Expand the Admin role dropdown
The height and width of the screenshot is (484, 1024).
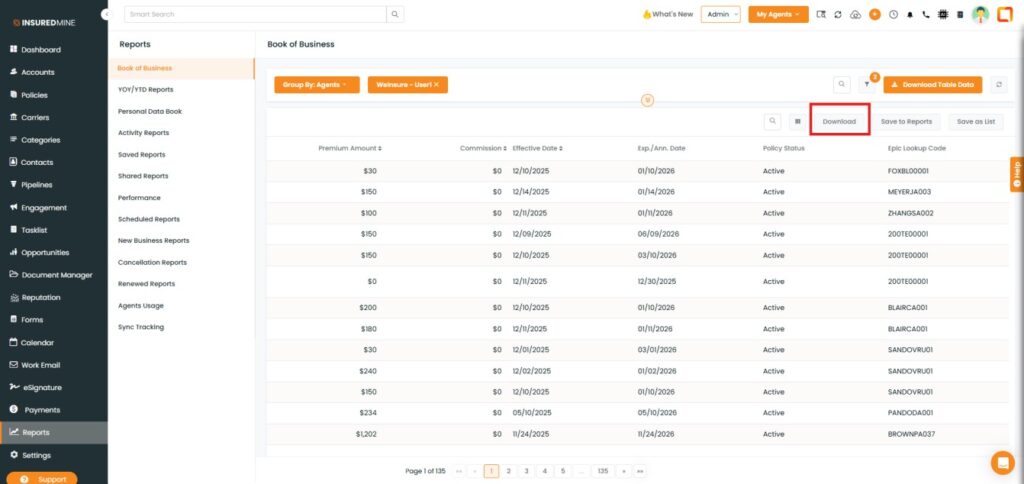point(721,15)
